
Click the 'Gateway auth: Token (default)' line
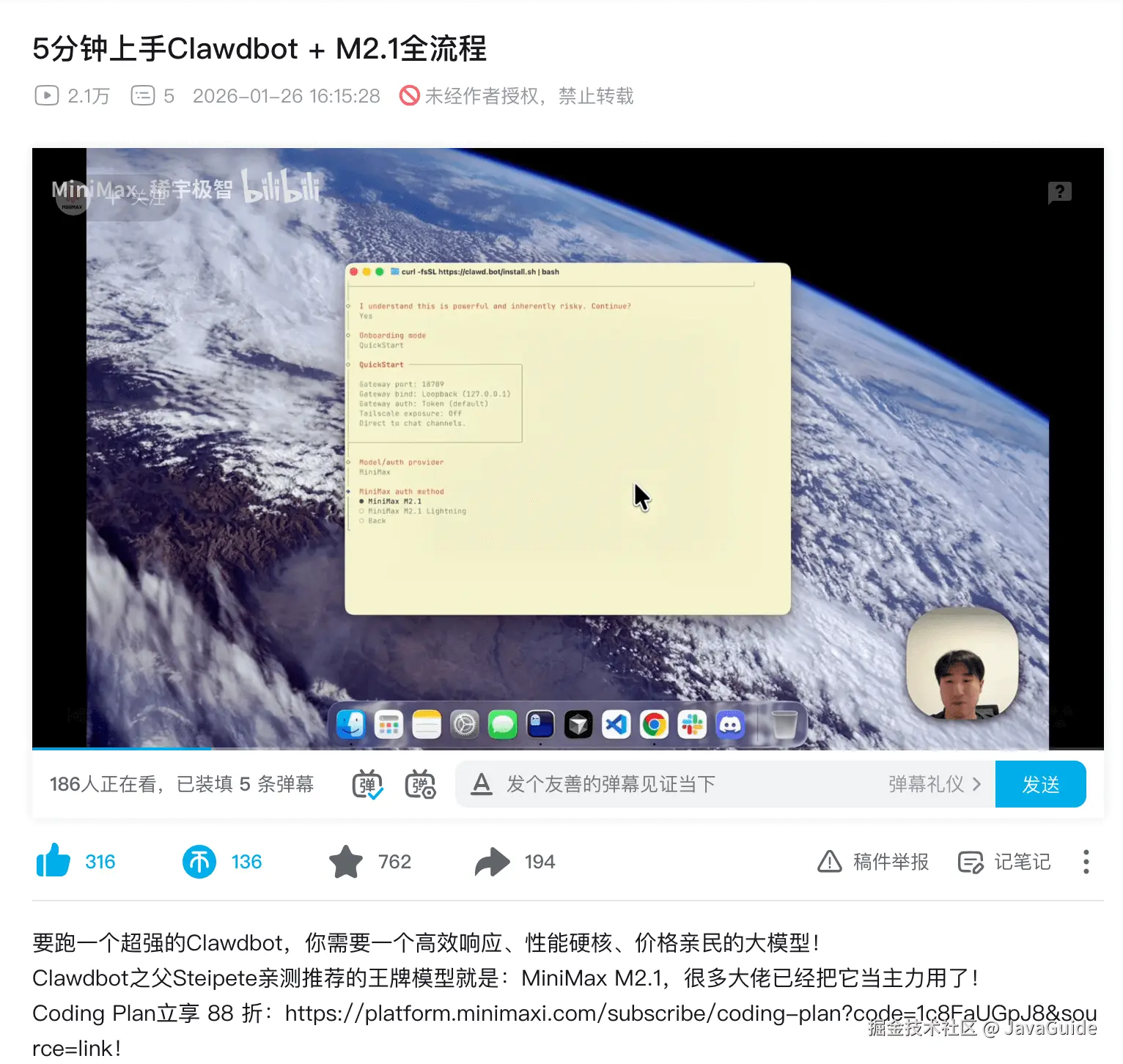pyautogui.click(x=424, y=404)
